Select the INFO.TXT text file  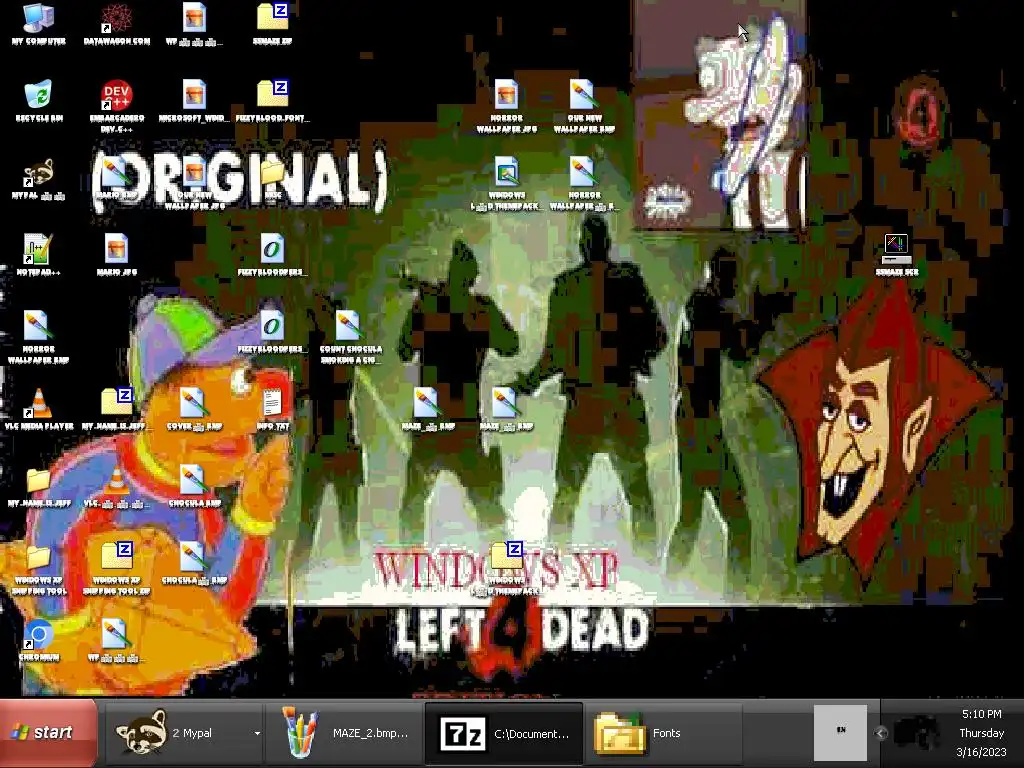[x=272, y=409]
